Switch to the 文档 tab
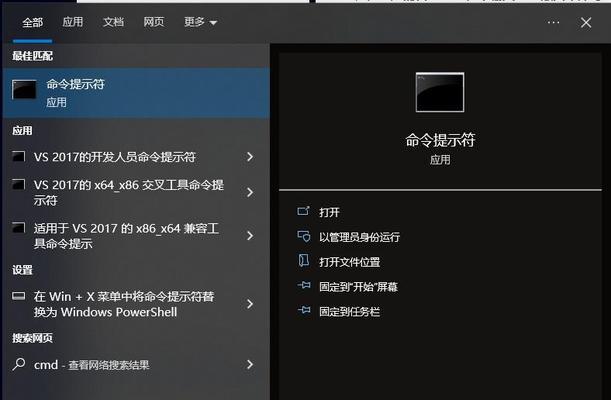Image resolution: width=611 pixels, height=400 pixels. 113,22
